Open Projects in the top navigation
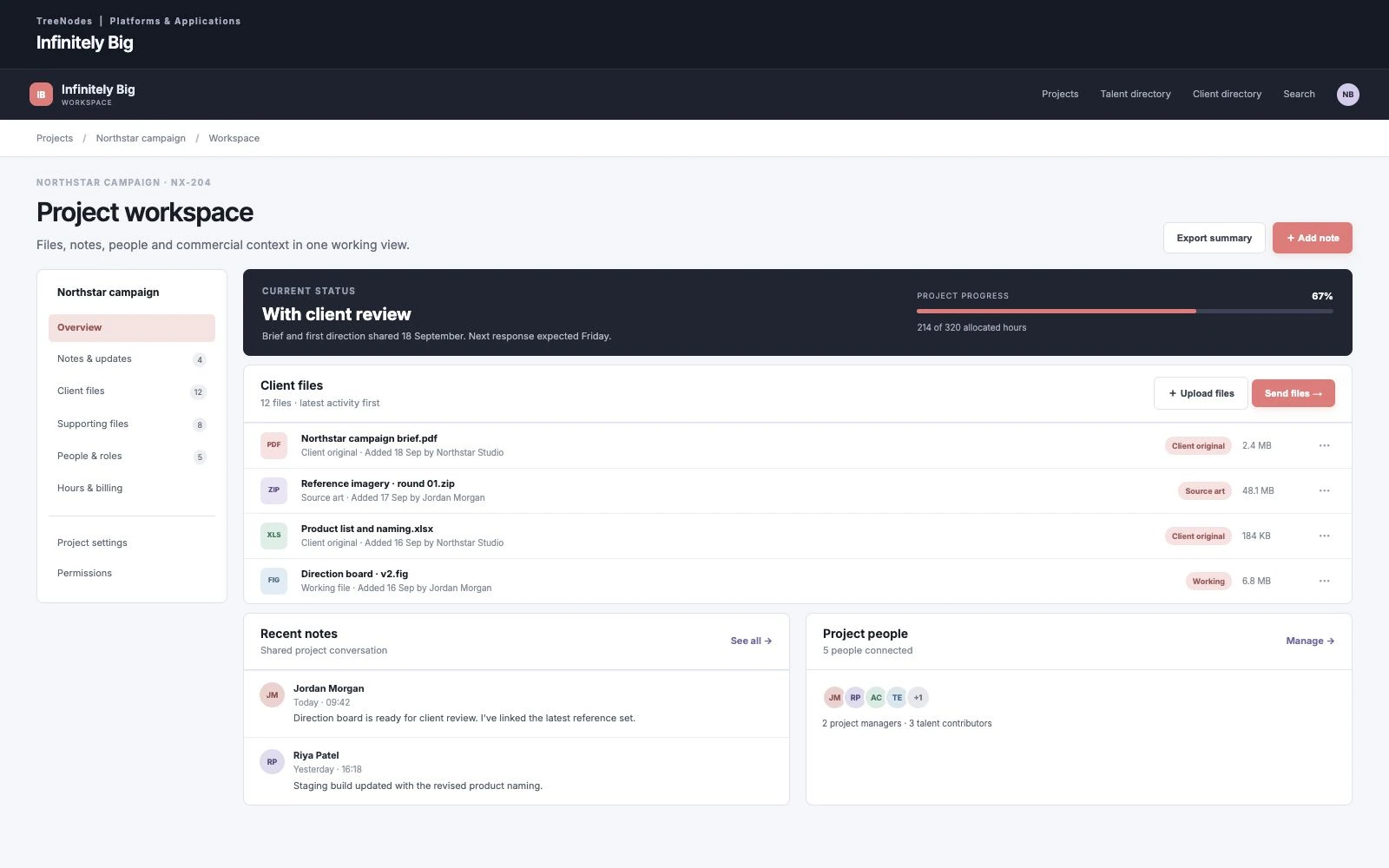The height and width of the screenshot is (868, 1389). 1060,95
